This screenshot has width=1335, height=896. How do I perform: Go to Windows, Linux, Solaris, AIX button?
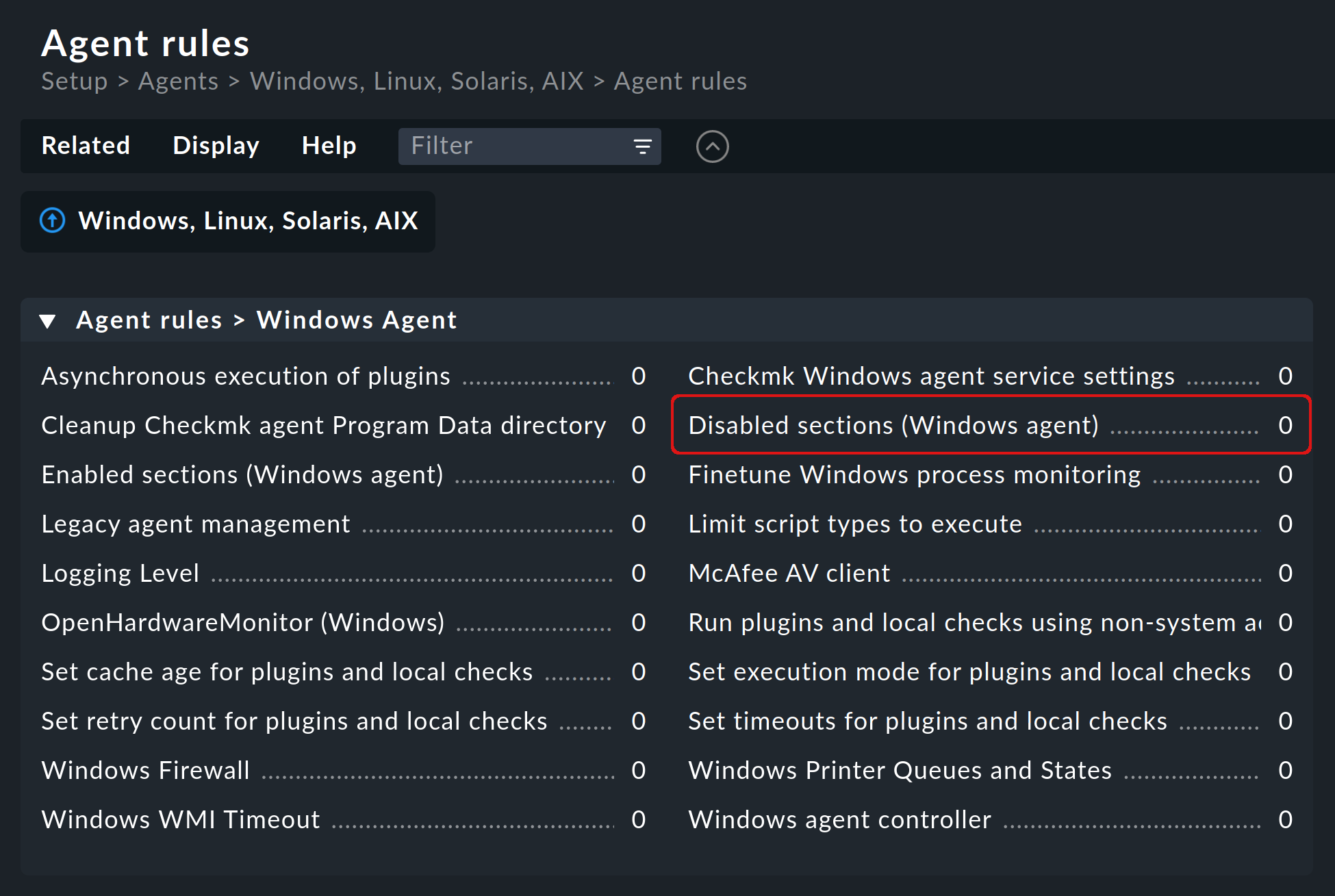tap(228, 221)
